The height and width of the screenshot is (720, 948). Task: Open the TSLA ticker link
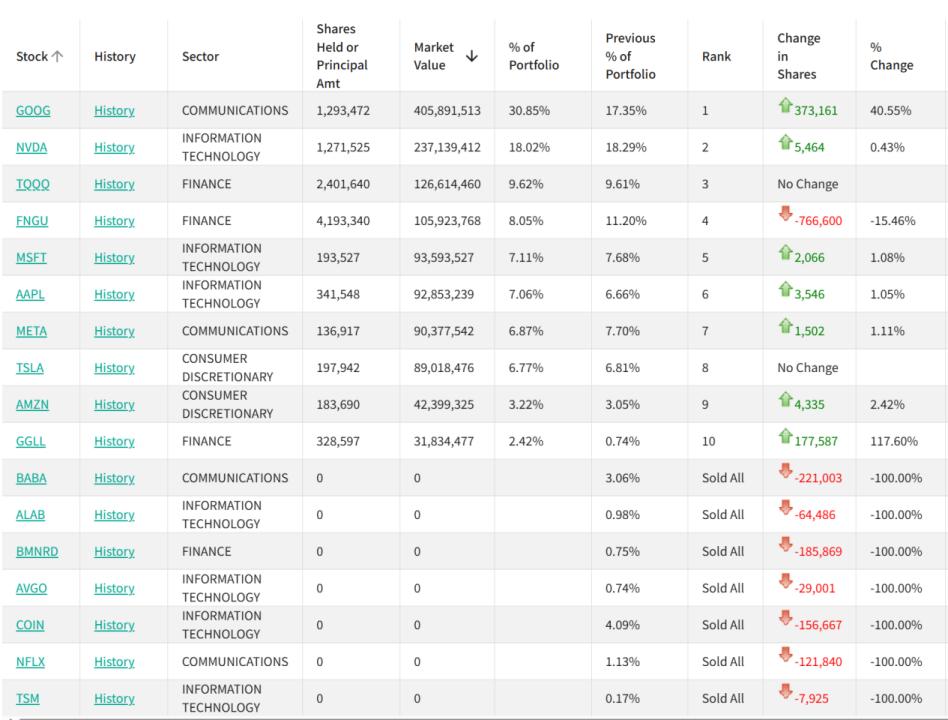coord(31,368)
